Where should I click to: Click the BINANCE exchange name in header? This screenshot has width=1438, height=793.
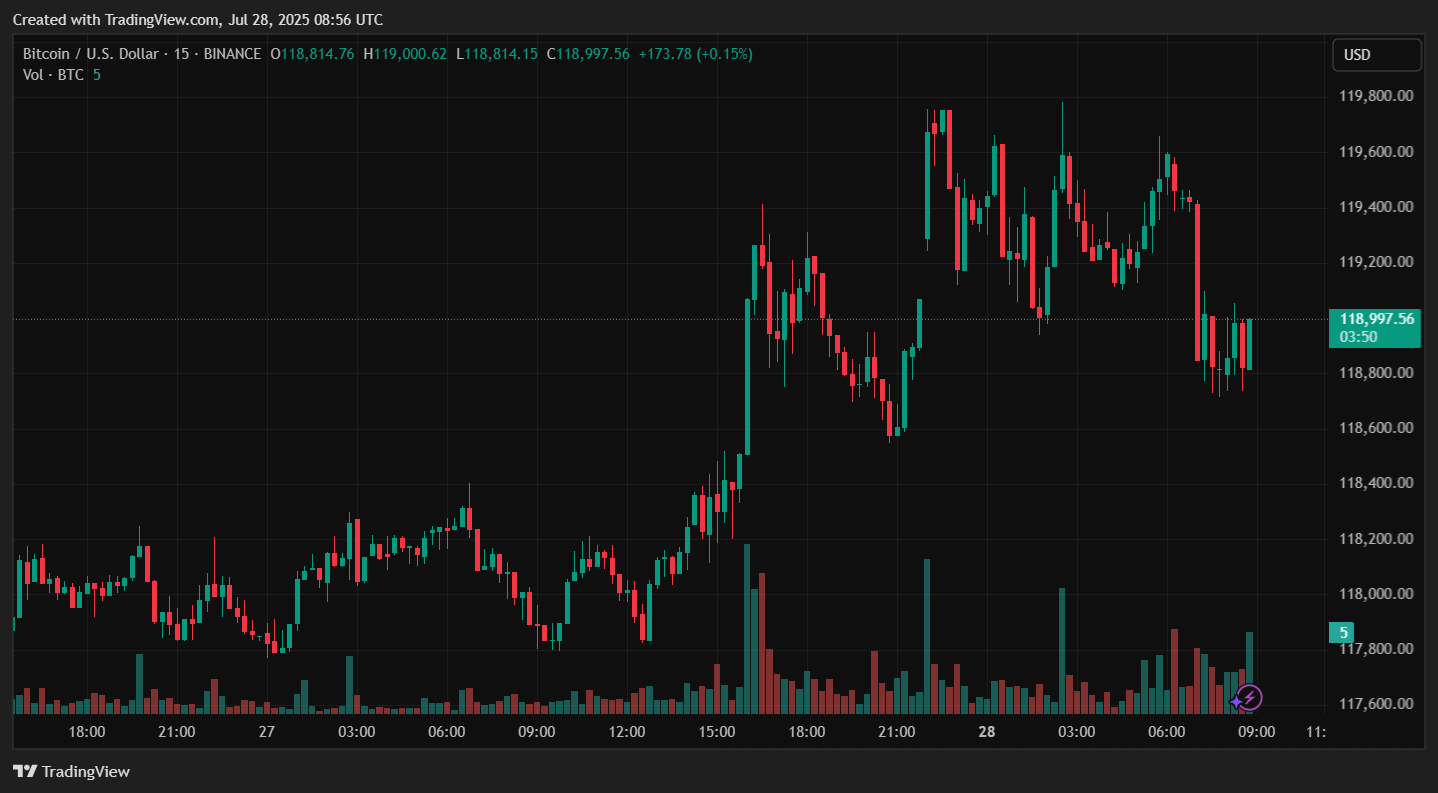232,54
